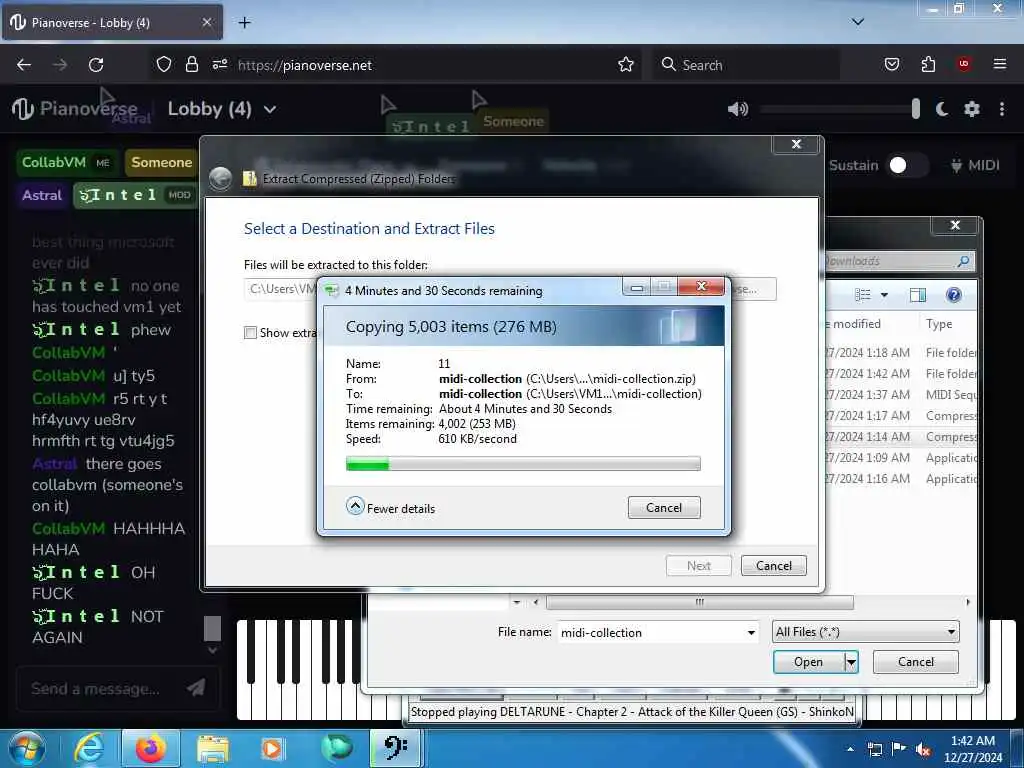Click the search magnifier in Downloads search box
1024x768 pixels.
click(963, 261)
